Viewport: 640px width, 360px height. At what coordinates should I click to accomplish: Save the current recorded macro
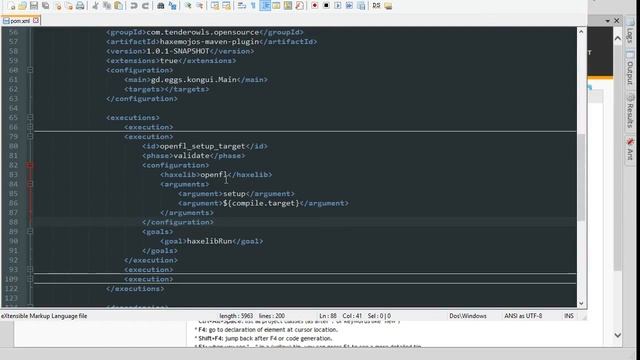coord(361,6)
